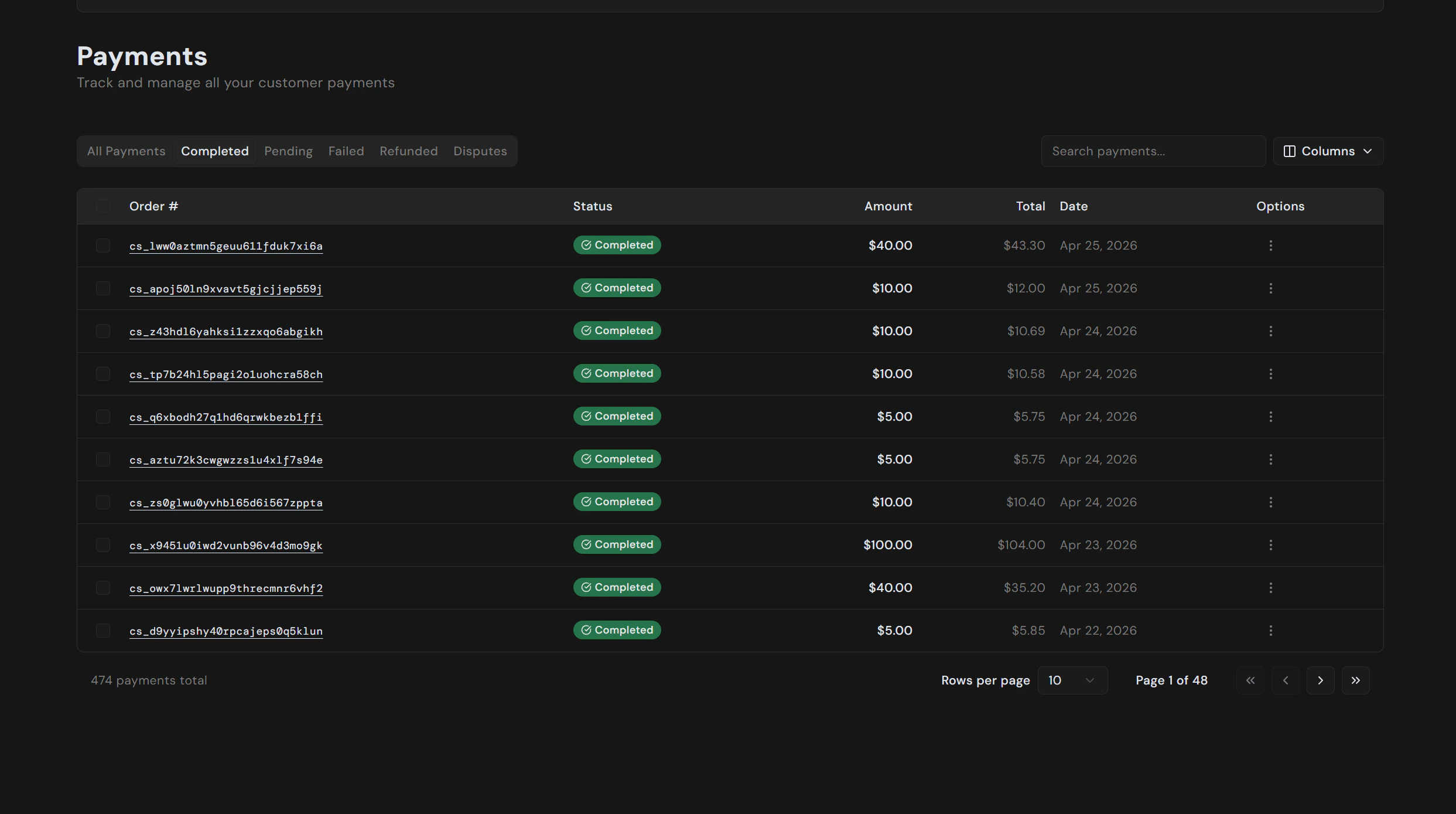Click Completed badge in the $43.30 row
Screen dimensions: 1456x814
(x=617, y=245)
